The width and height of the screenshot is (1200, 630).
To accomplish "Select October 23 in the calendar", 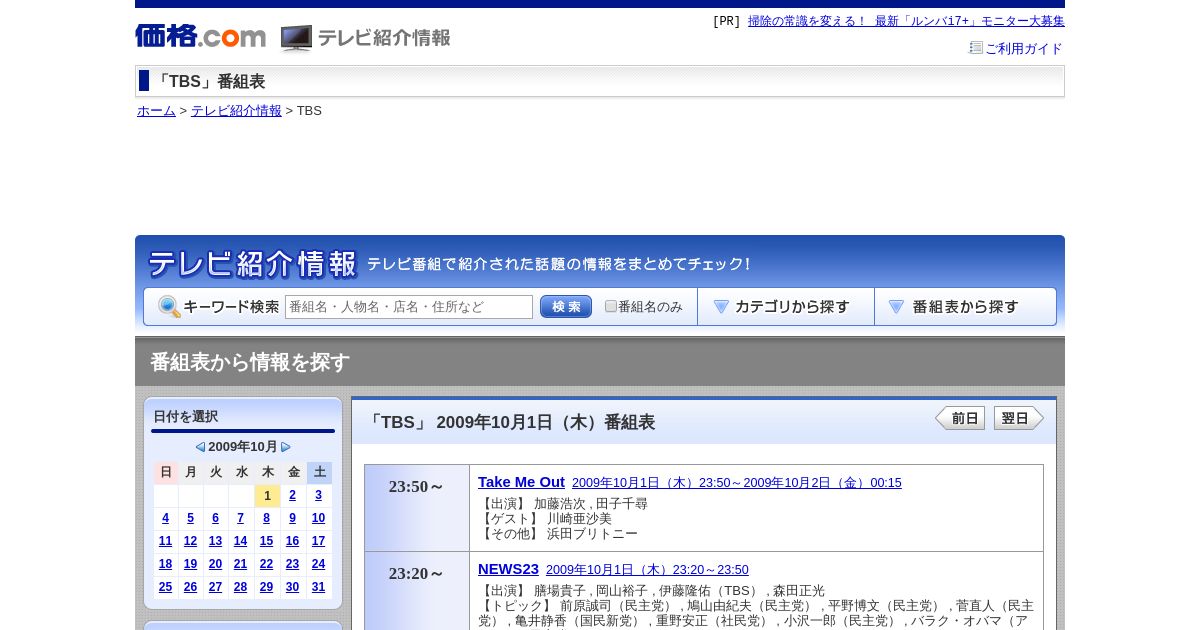I will click(x=293, y=564).
